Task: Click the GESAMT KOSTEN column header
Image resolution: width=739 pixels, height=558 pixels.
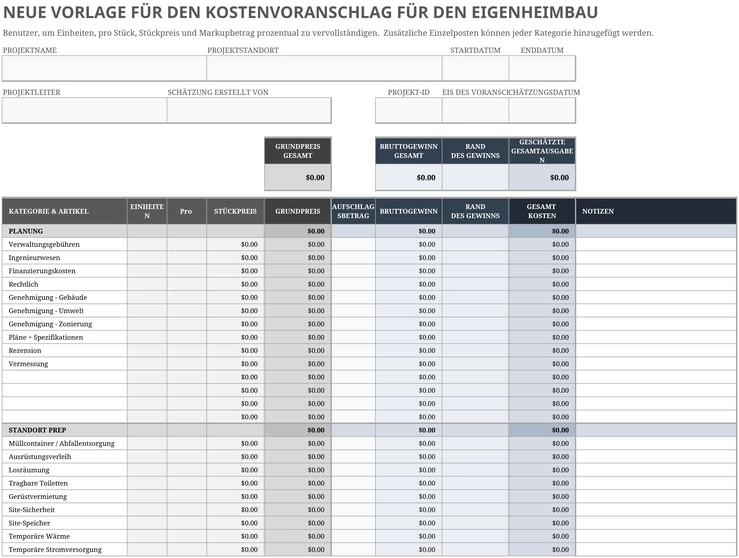Action: click(542, 211)
